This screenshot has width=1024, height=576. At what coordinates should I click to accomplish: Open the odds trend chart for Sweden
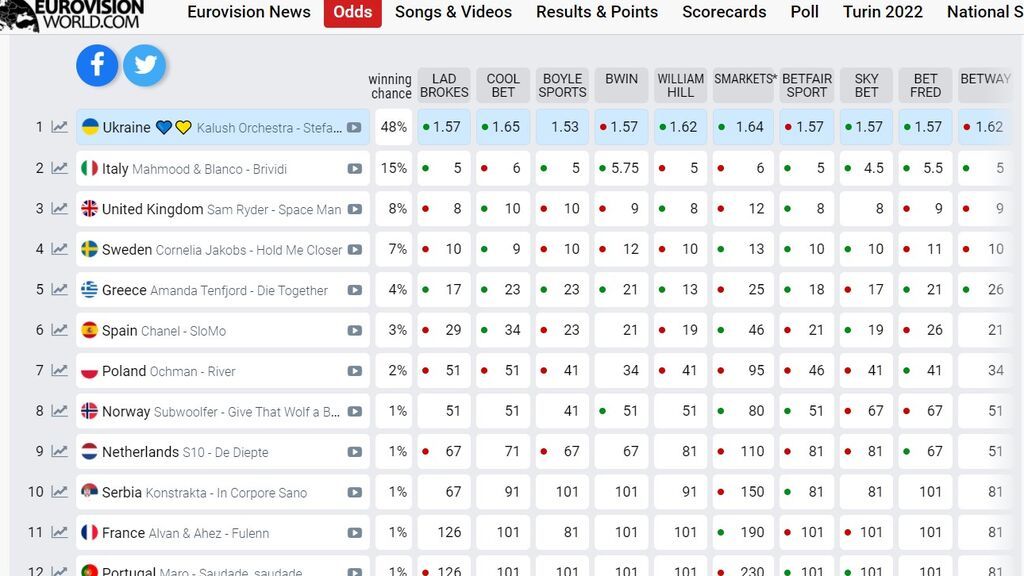point(59,249)
